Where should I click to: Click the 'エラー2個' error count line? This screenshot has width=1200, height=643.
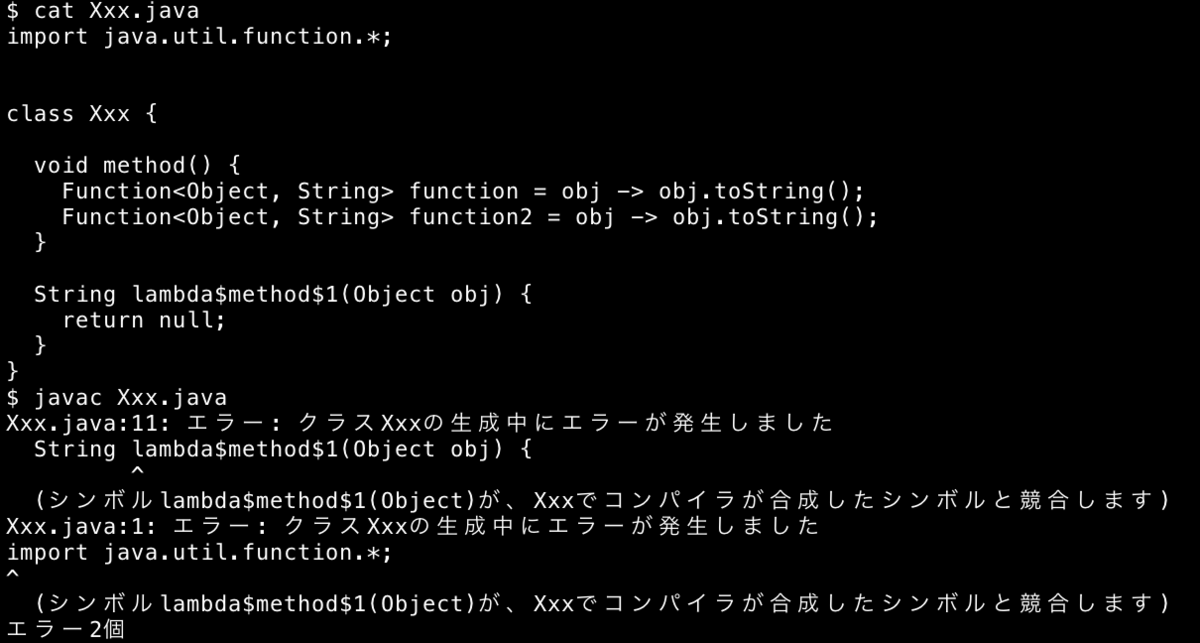coord(65,630)
